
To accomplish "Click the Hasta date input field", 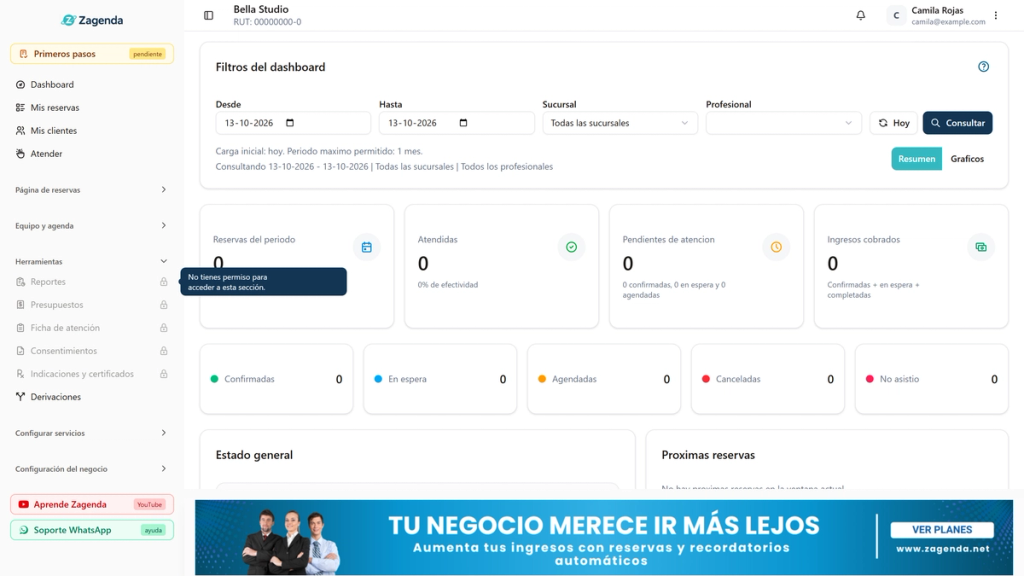I will coord(456,123).
